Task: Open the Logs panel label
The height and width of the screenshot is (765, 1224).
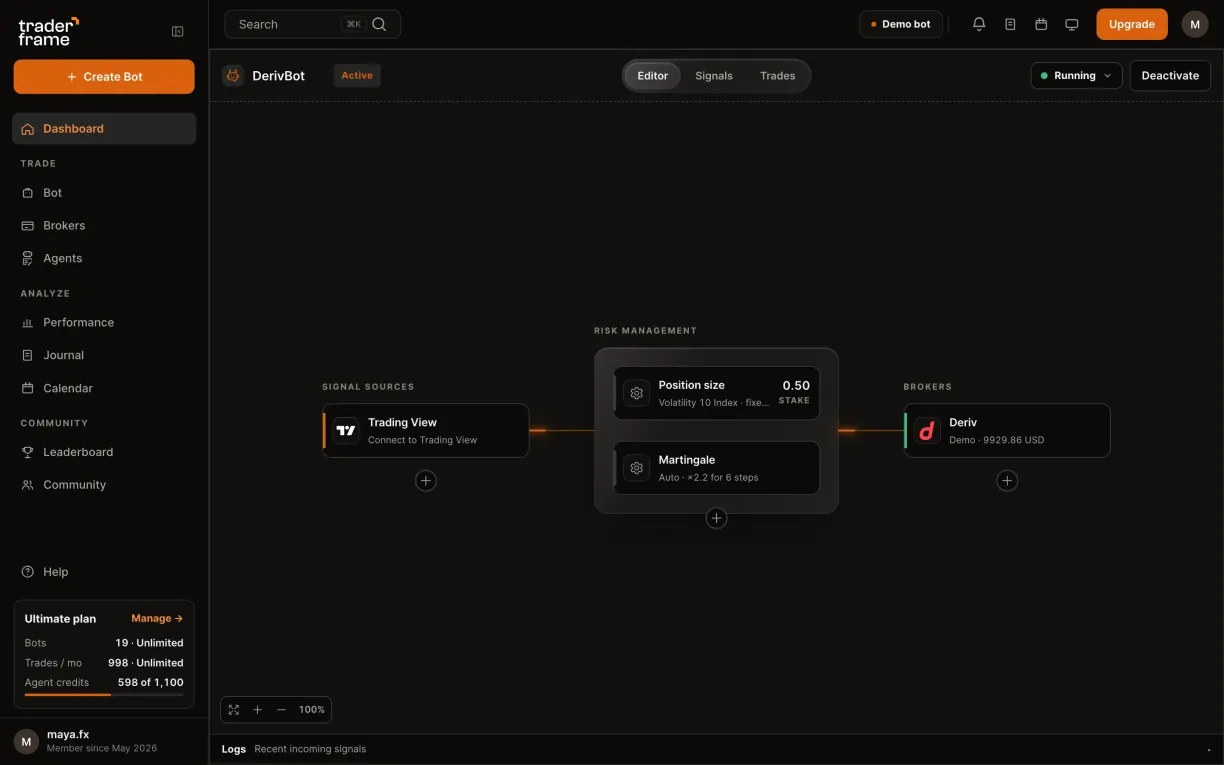Action: click(x=234, y=749)
